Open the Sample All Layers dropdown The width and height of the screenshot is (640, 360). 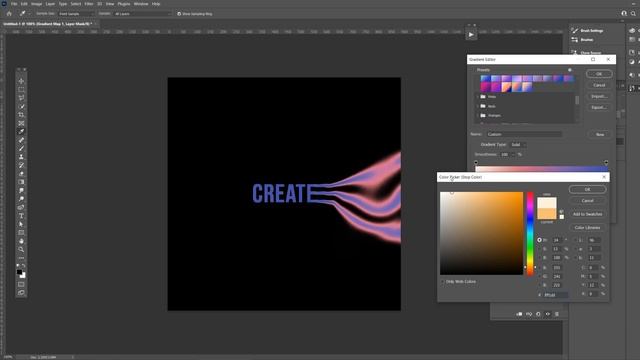(x=142, y=14)
